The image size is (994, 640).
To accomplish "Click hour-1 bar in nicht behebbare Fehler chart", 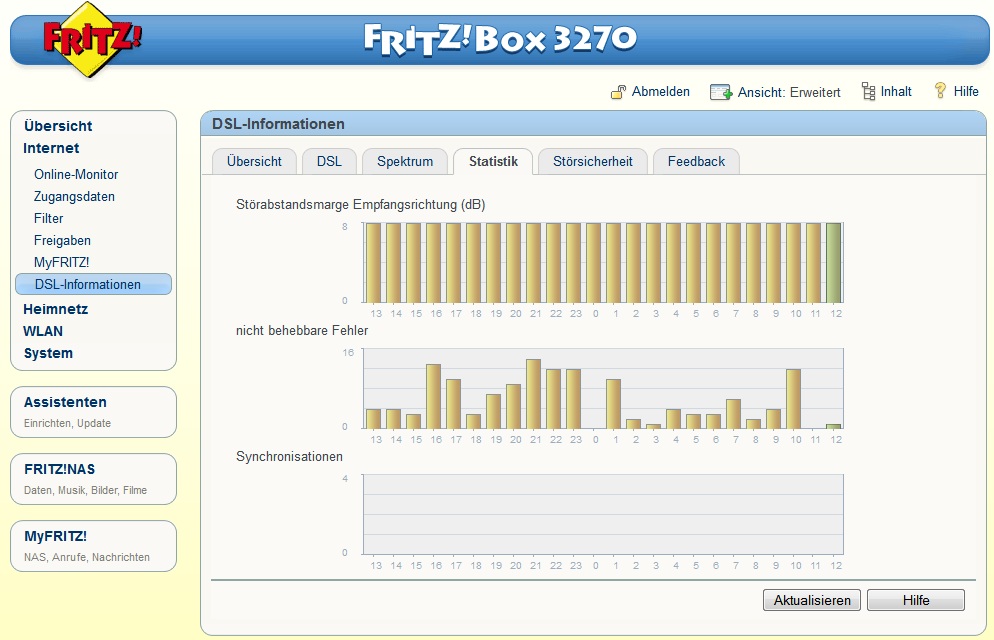I will pos(613,404).
